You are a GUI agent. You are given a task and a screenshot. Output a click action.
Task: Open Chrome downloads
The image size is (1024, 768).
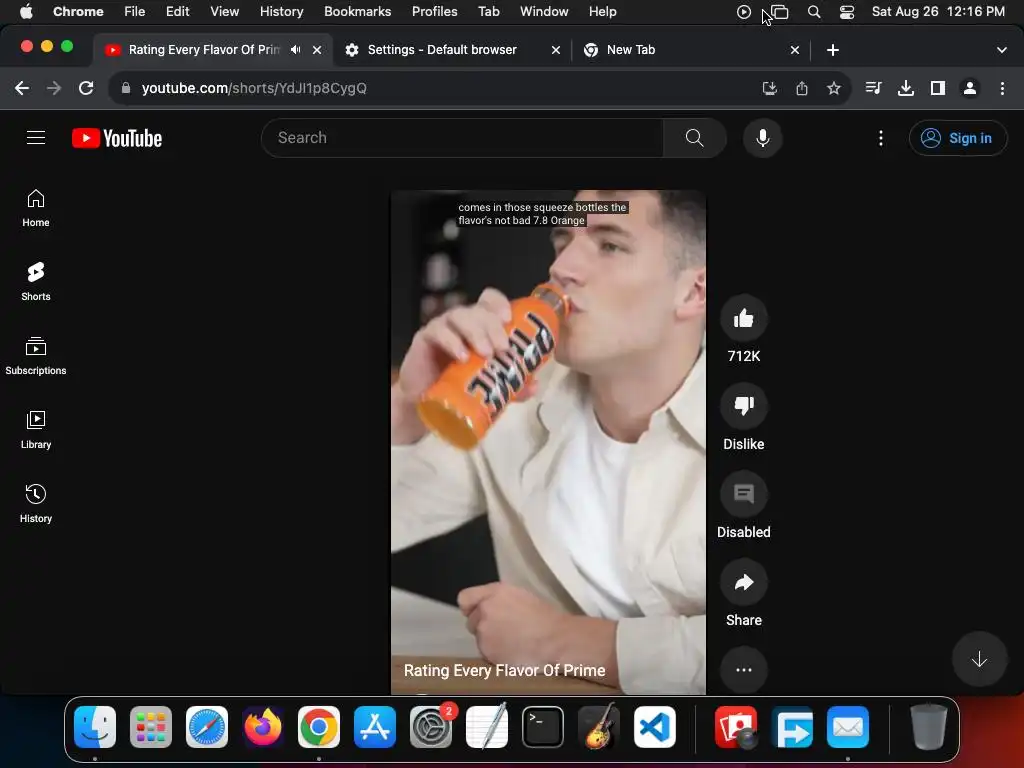905,88
